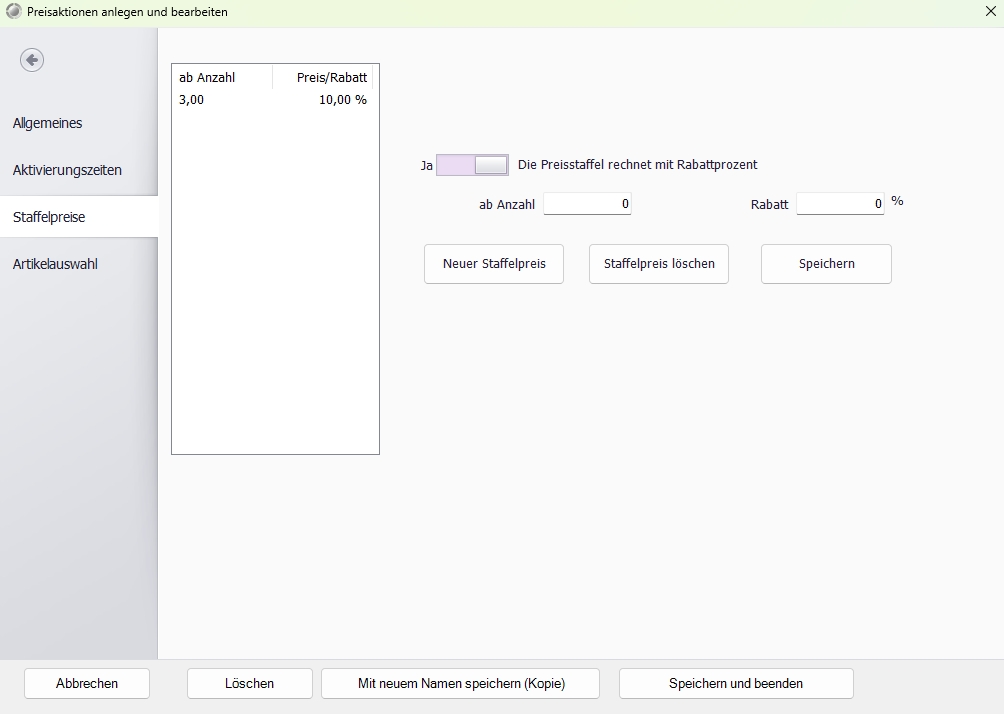Cancel using the Abbrechen button
The width and height of the screenshot is (1004, 714).
pyautogui.click(x=87, y=684)
